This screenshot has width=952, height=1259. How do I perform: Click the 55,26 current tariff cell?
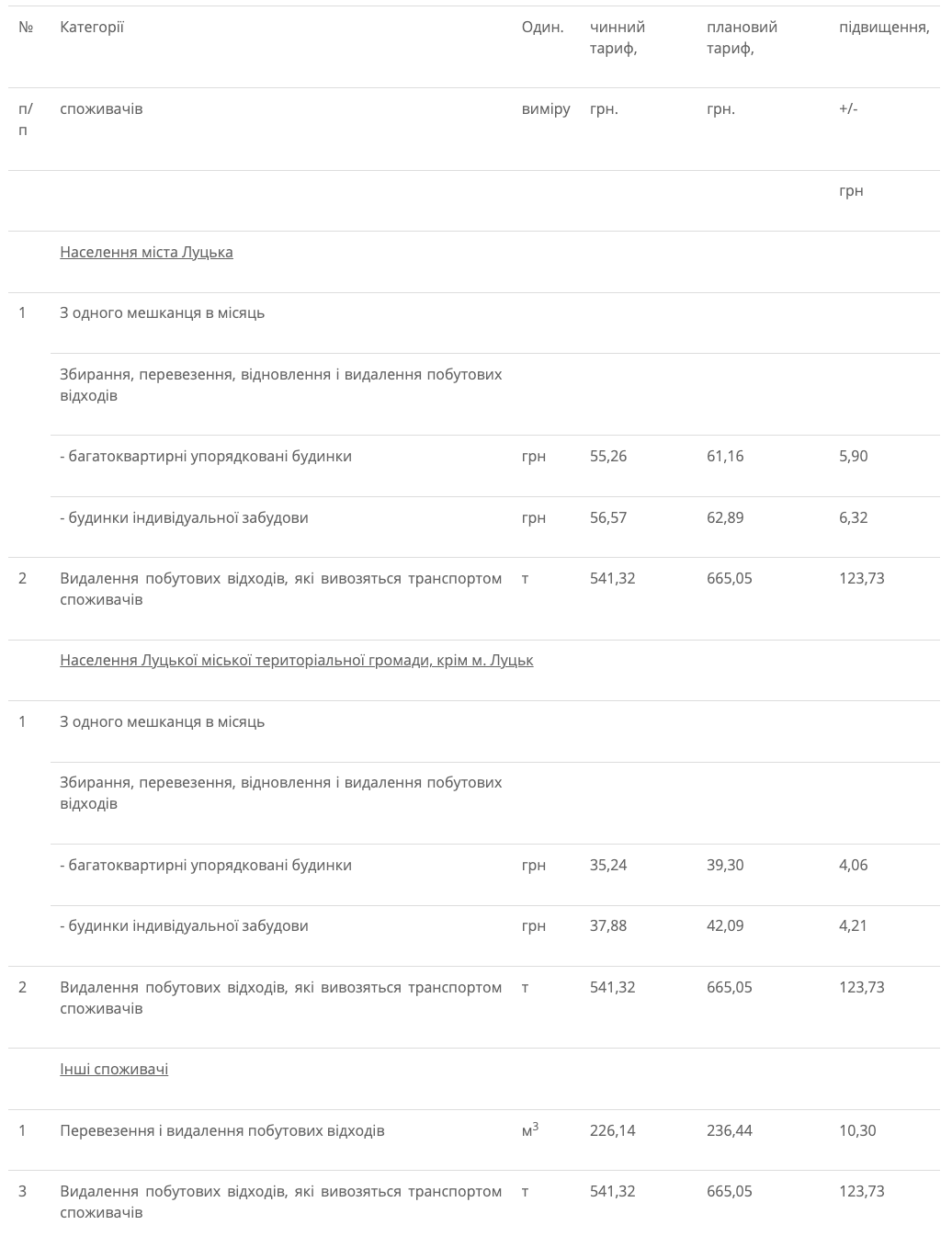608,457
